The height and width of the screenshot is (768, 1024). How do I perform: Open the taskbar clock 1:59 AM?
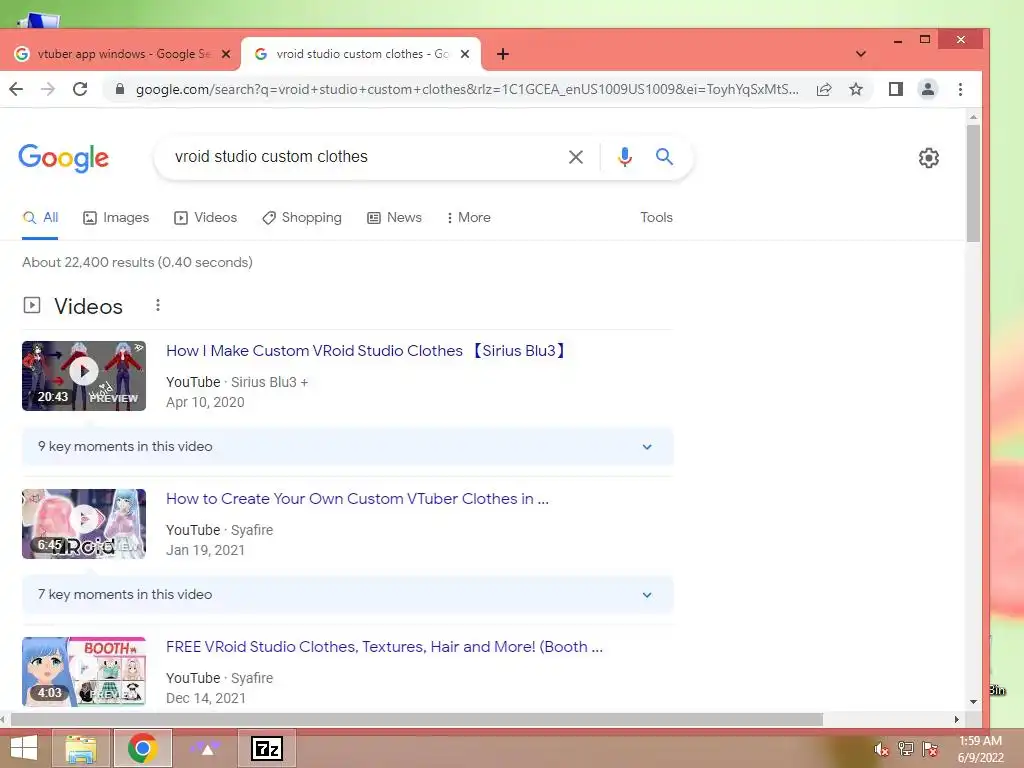[x=980, y=749]
